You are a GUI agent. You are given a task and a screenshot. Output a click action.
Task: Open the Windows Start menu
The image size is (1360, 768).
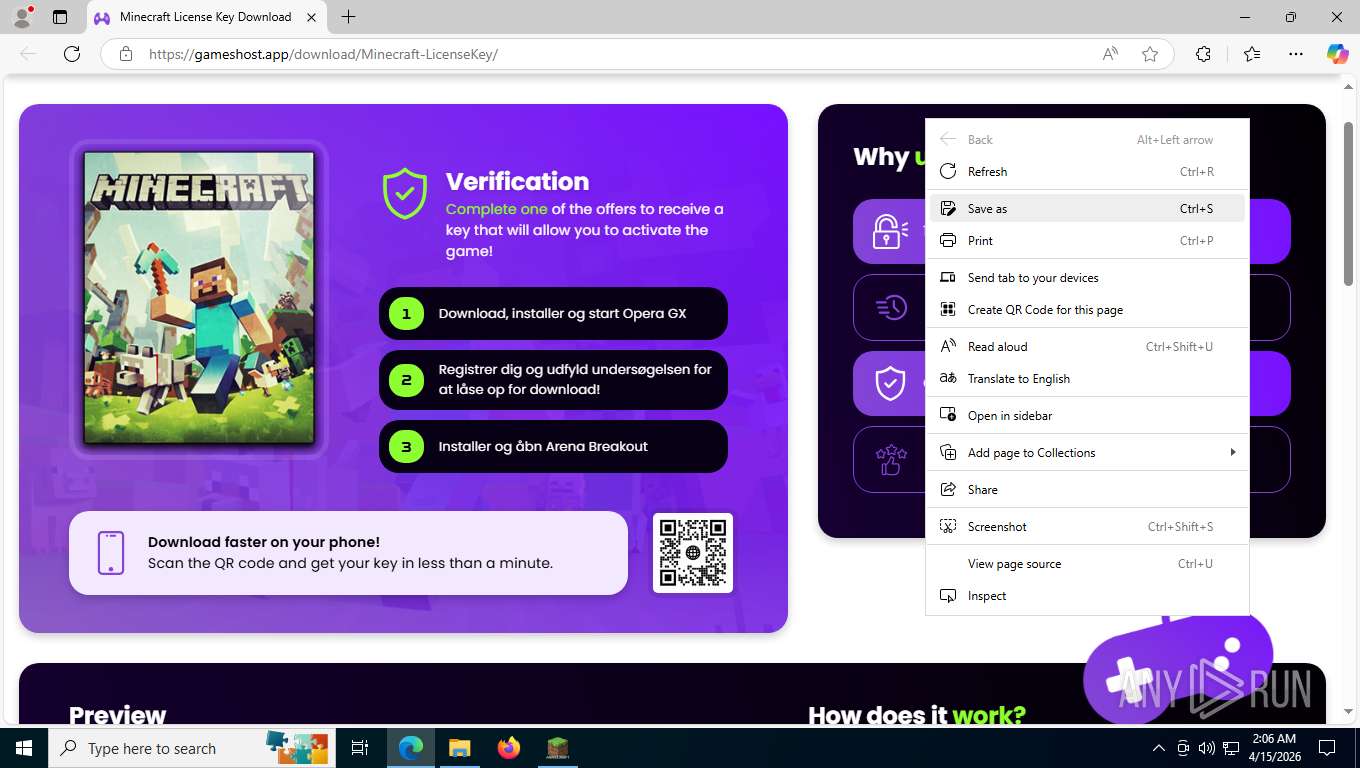(x=23, y=748)
